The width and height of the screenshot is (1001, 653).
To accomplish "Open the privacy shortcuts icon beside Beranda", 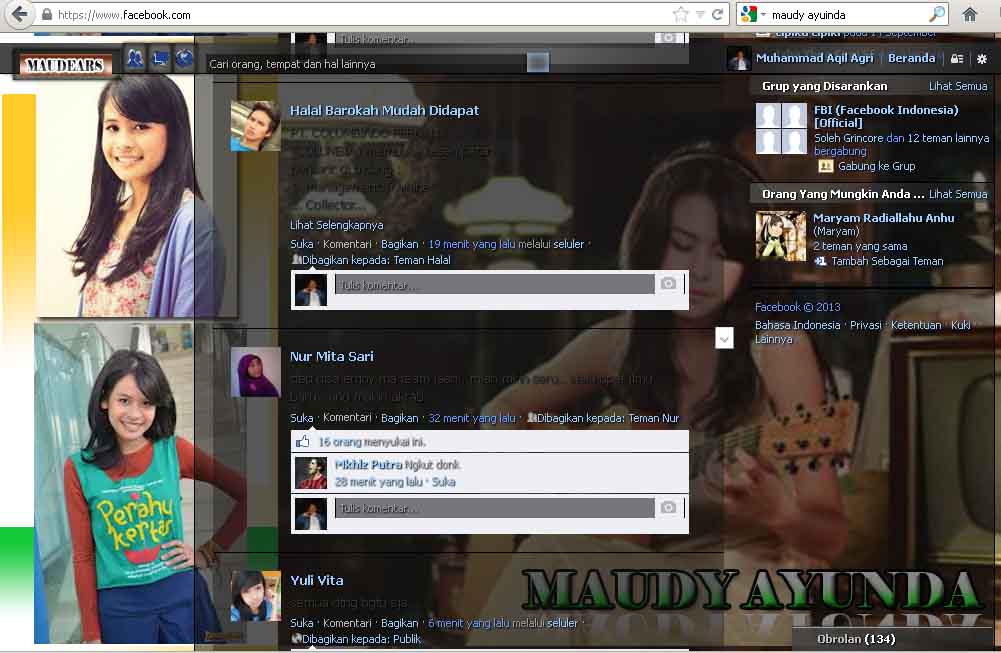I will (x=956, y=59).
